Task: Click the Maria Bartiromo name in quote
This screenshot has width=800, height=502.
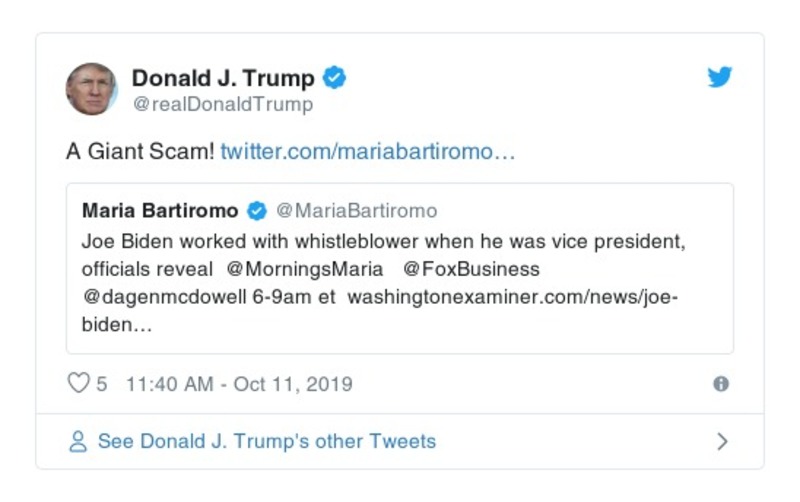Action: click(160, 211)
